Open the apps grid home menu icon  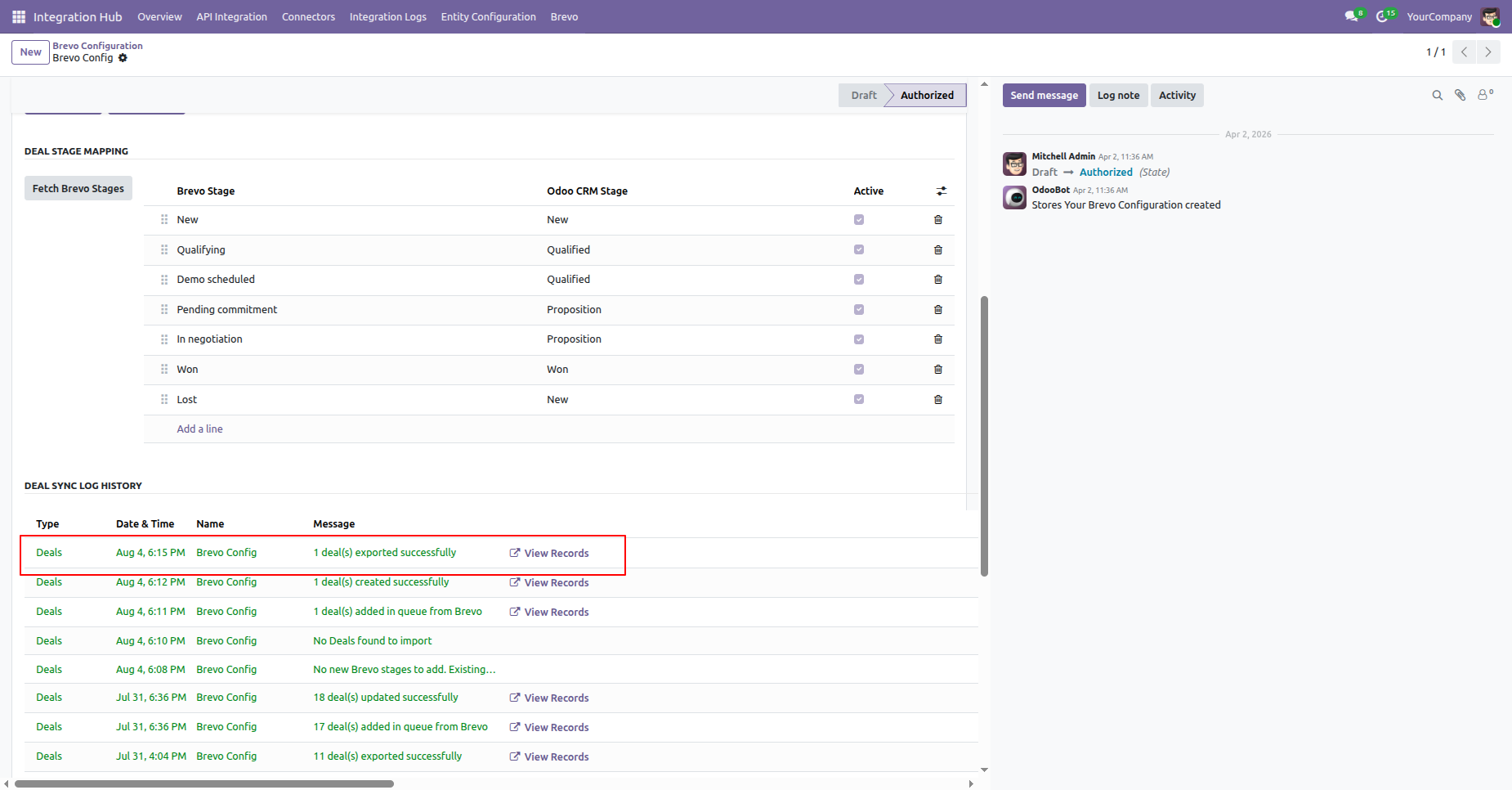pos(19,16)
